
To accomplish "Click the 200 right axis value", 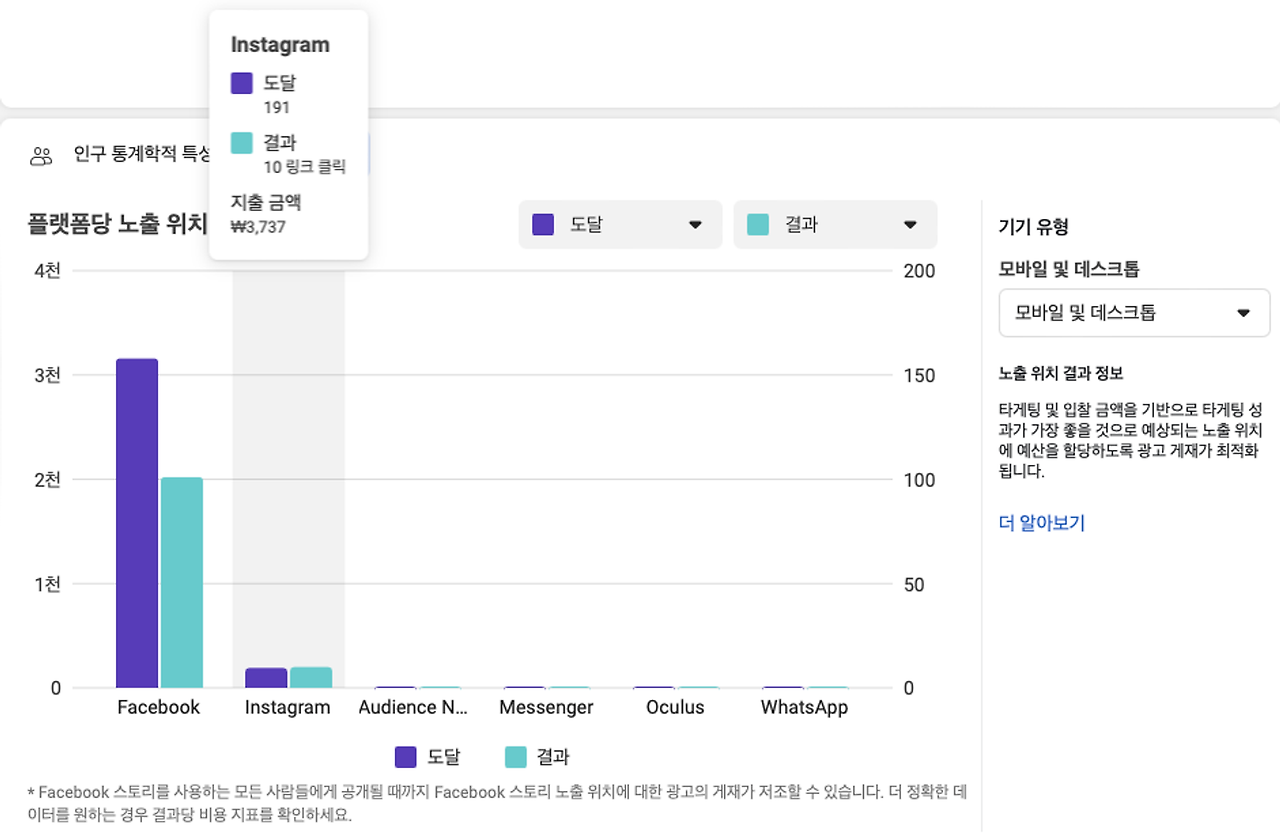I will 919,271.
